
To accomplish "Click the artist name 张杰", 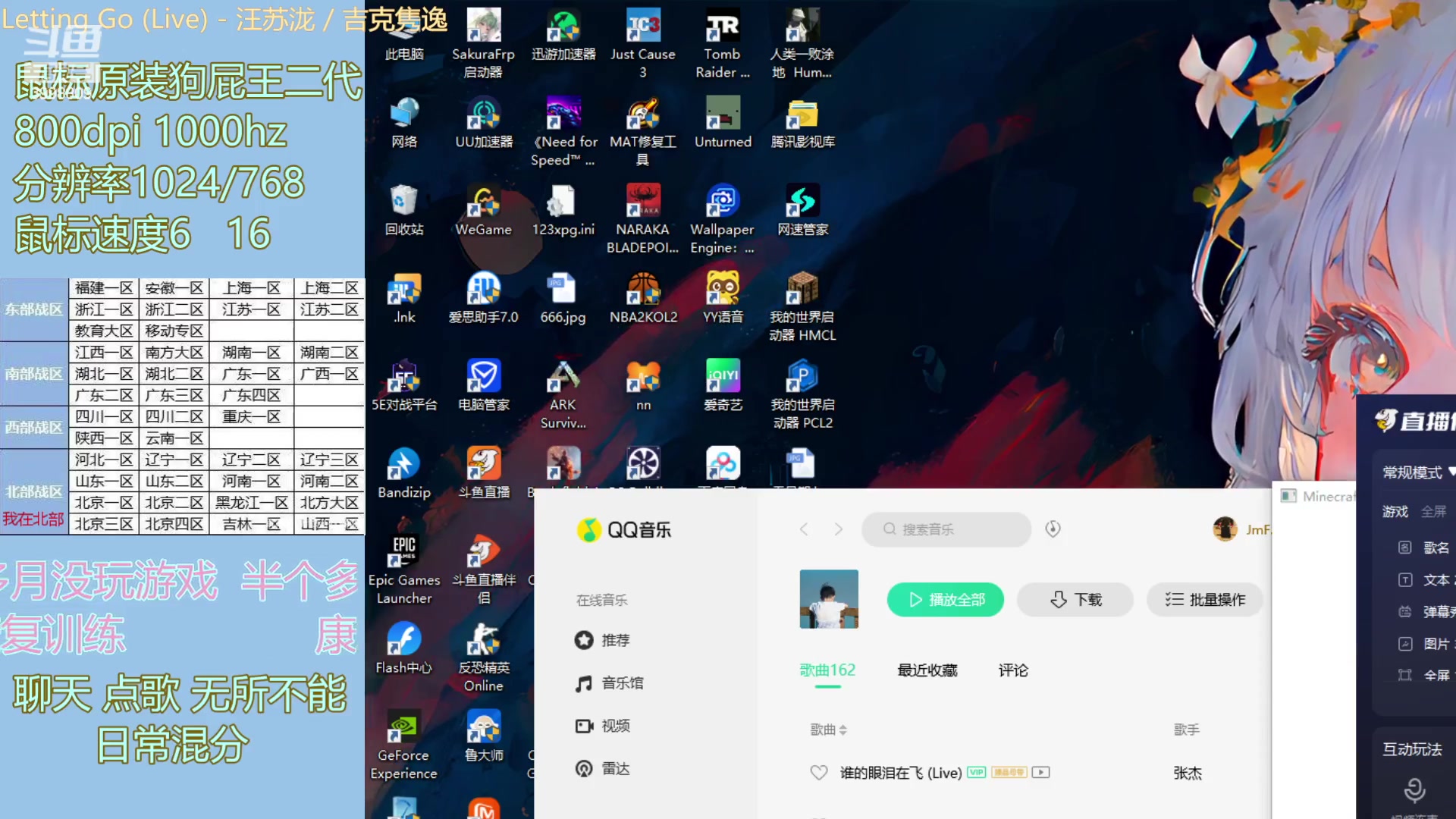I will point(1188,773).
